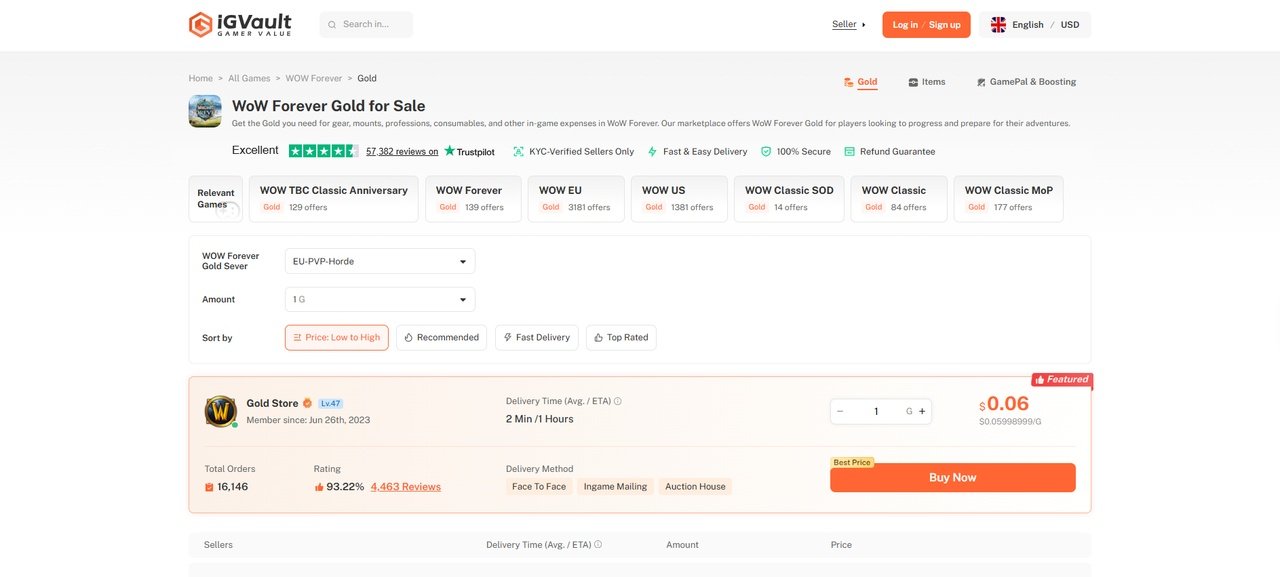
Task: Switch to the Items tab
Action: [x=927, y=82]
